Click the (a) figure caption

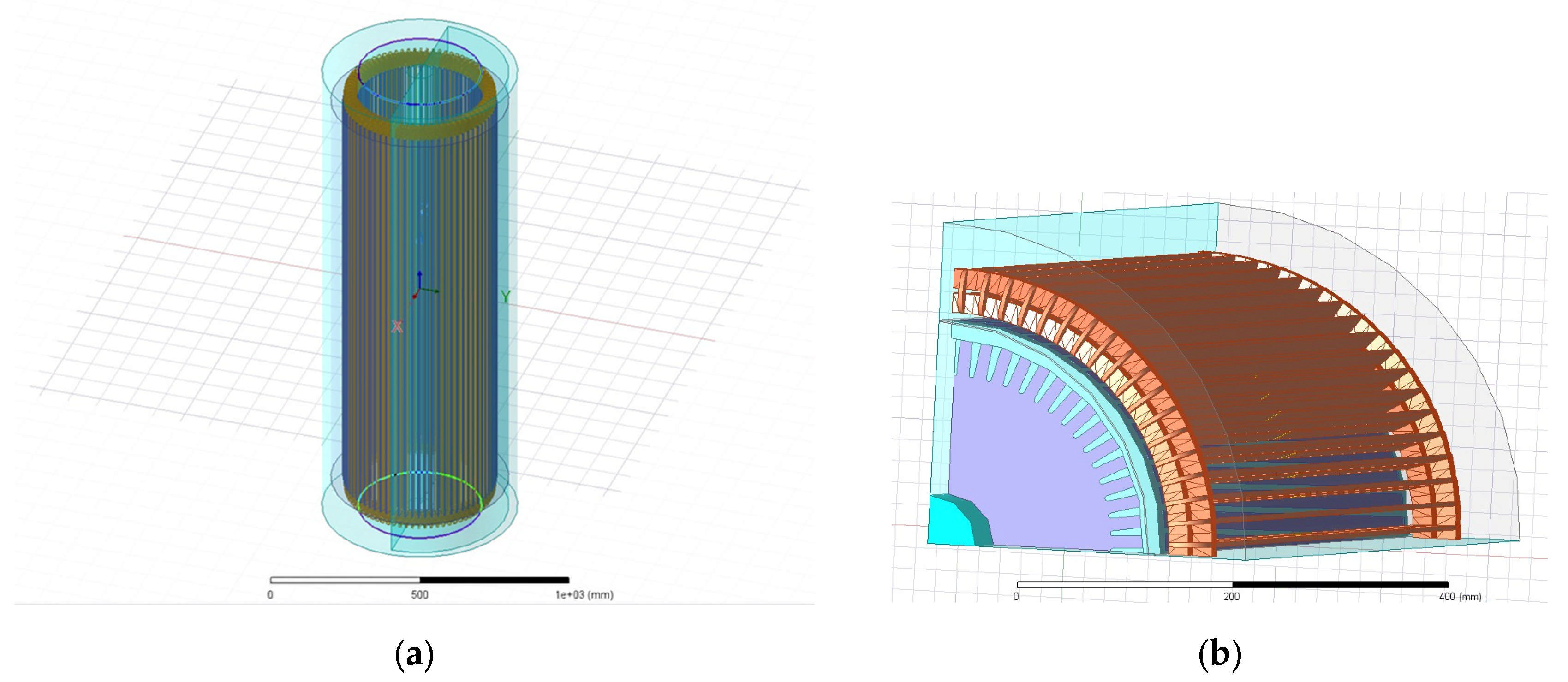[x=415, y=655]
